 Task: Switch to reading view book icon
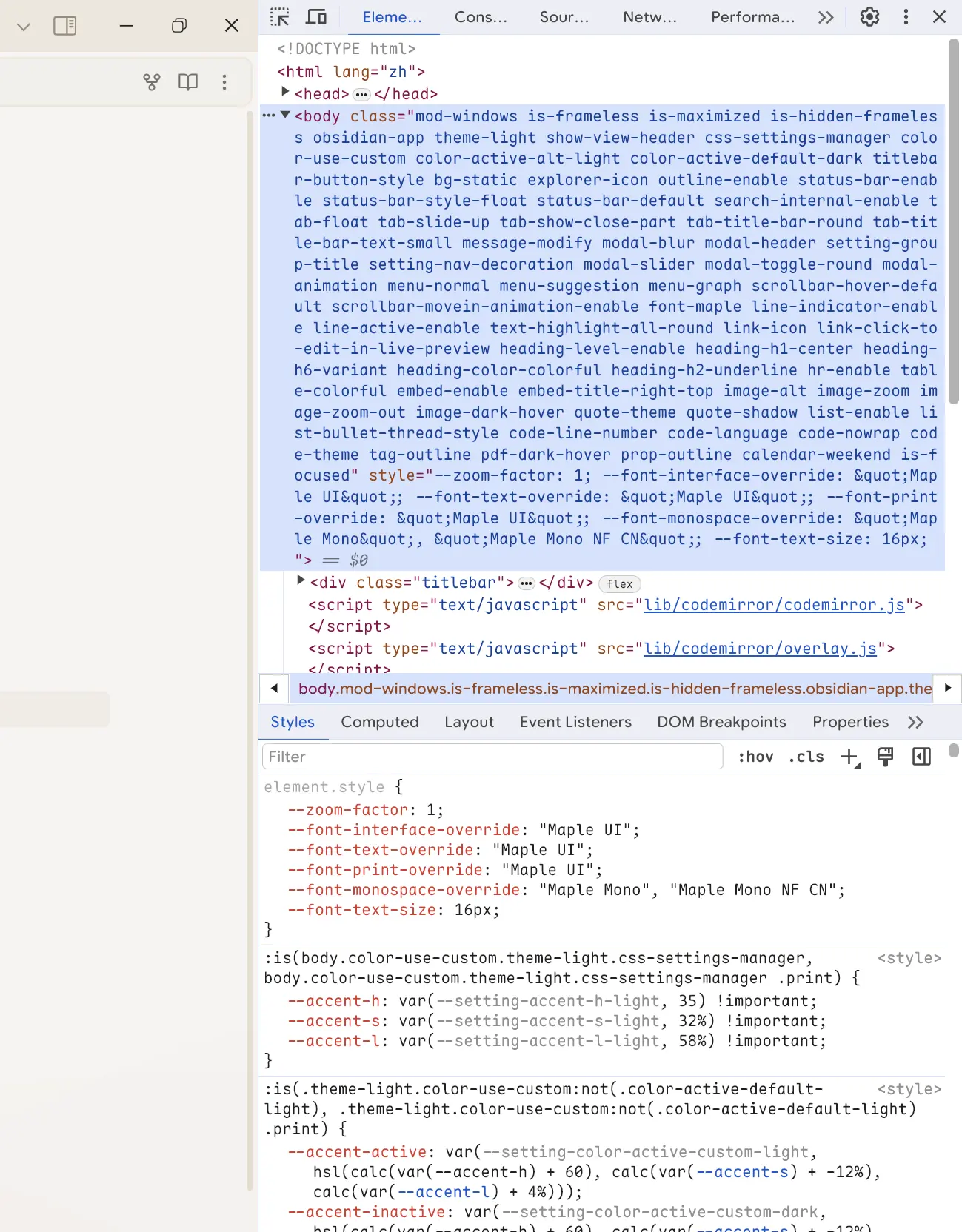click(x=188, y=81)
